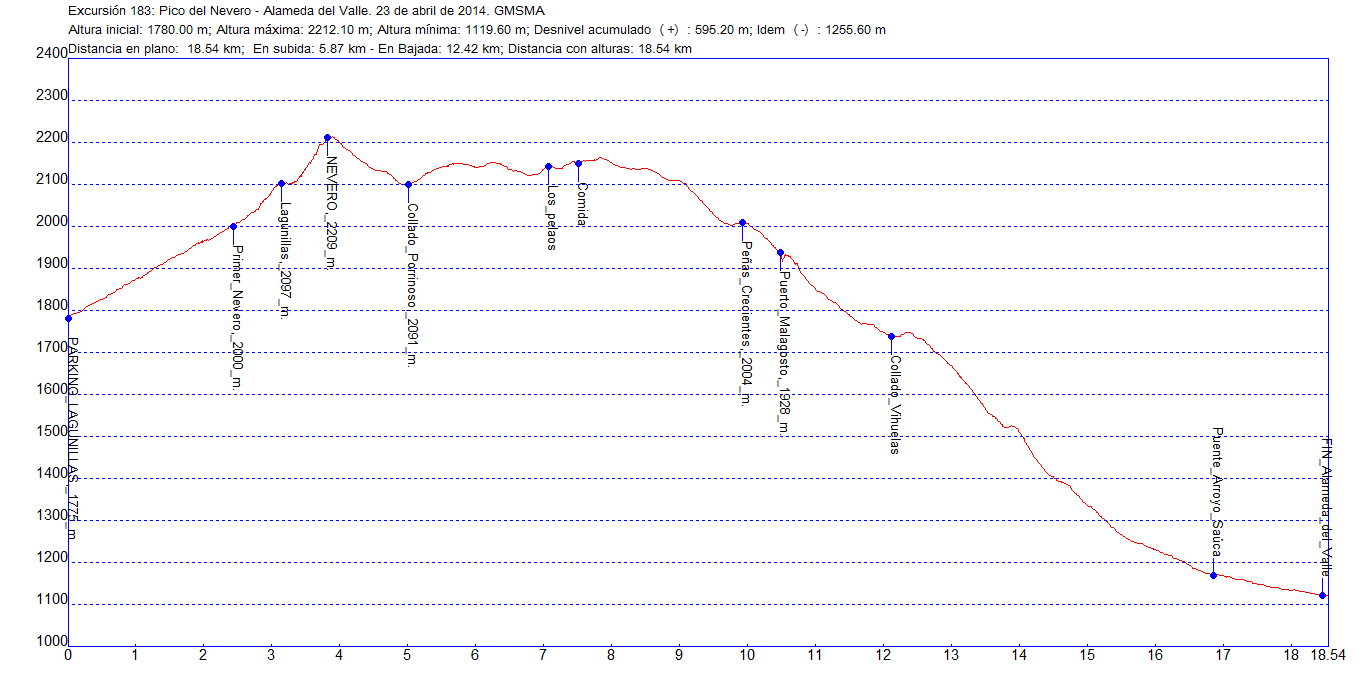1362x679 pixels.
Task: Click the rotated label 'Puente_Arroyo_Saúca'
Action: (1217, 492)
